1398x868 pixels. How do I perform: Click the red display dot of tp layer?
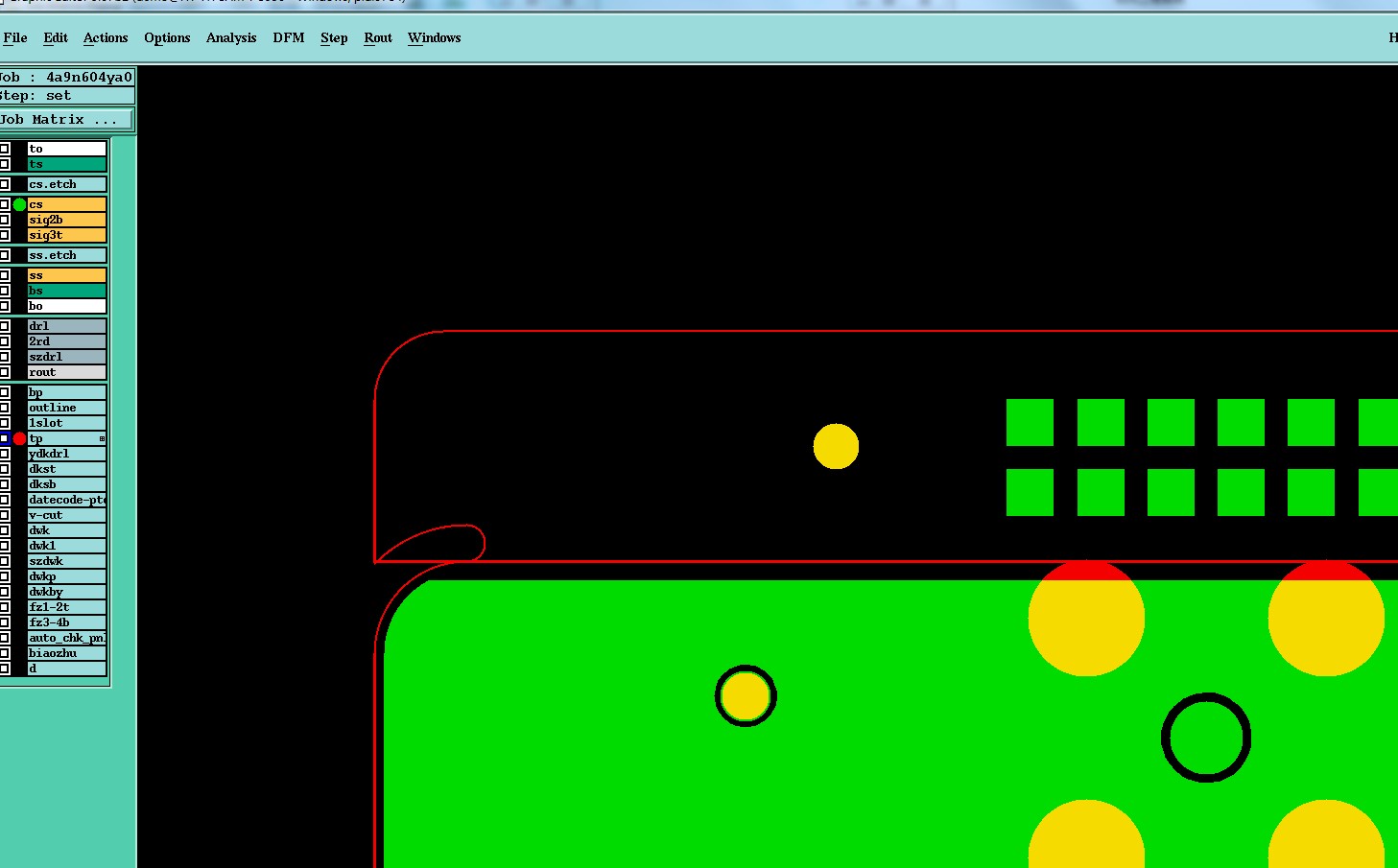click(19, 438)
